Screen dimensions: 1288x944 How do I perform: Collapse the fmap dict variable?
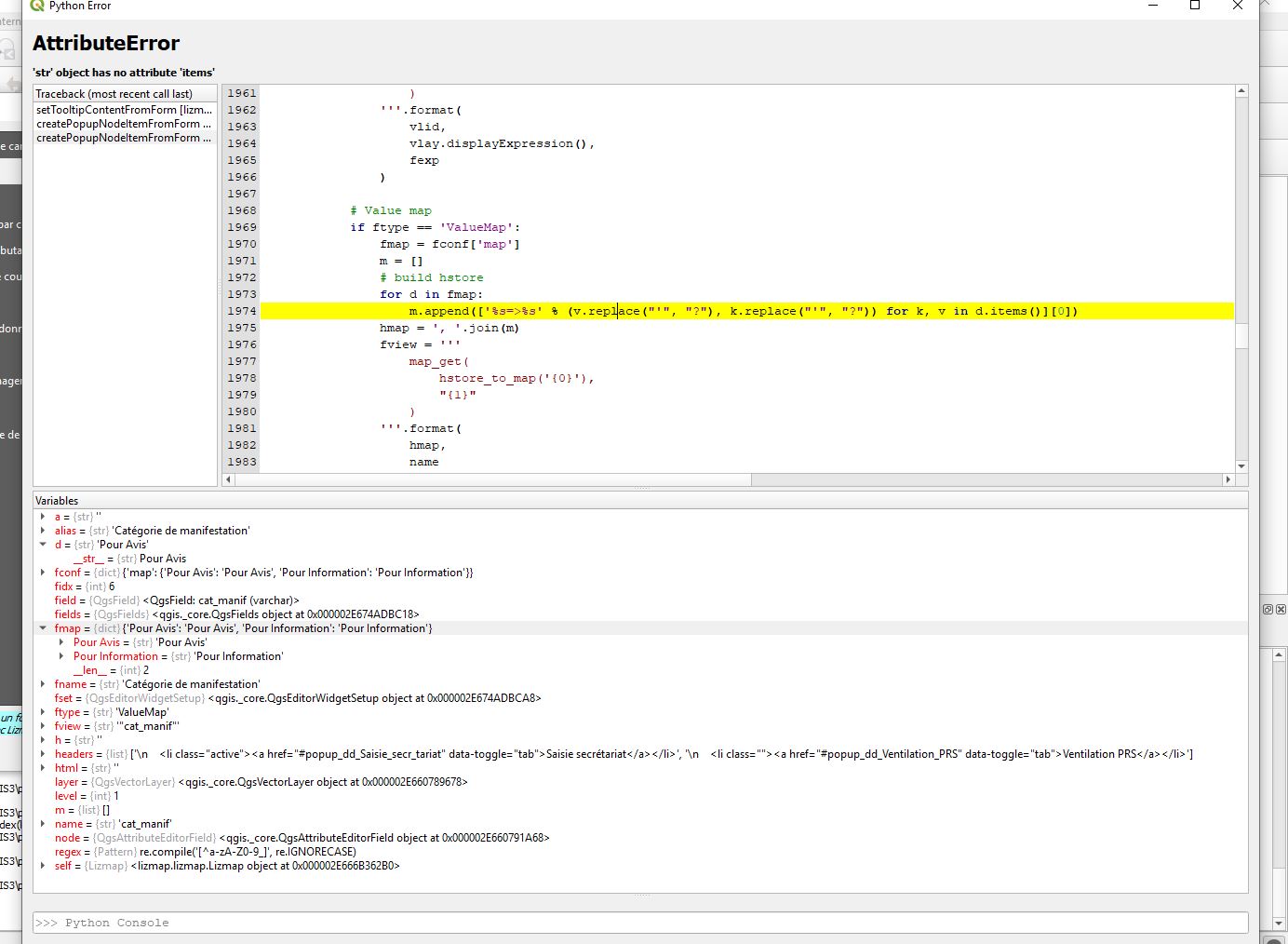43,628
